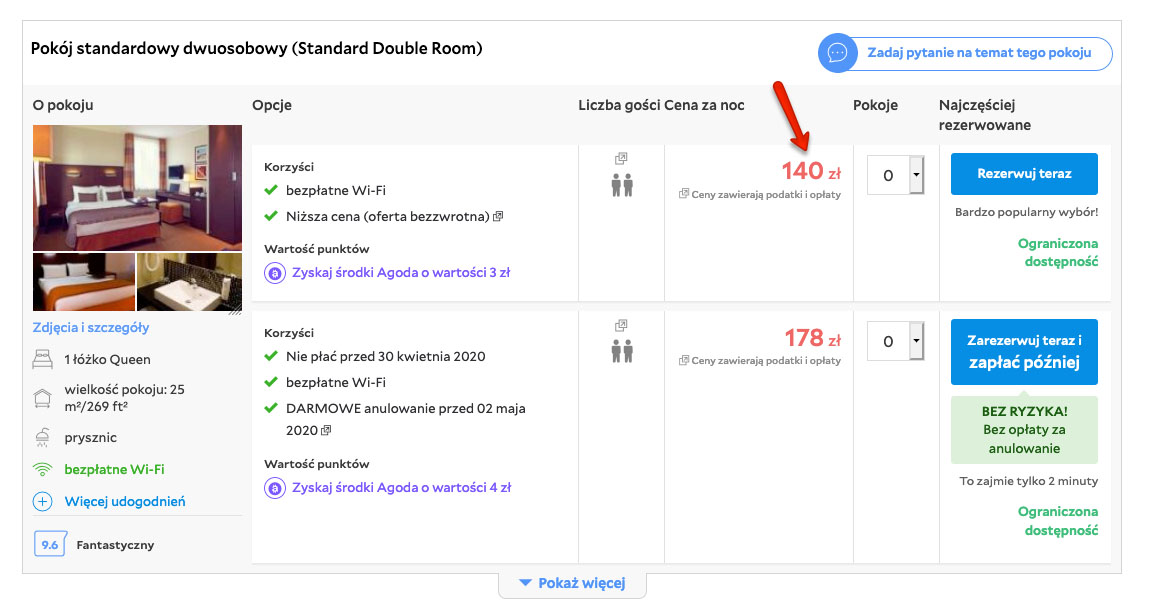The width and height of the screenshot is (1149, 608).
Task: Click the info icon next to Niższa cena offer
Action: (498, 216)
